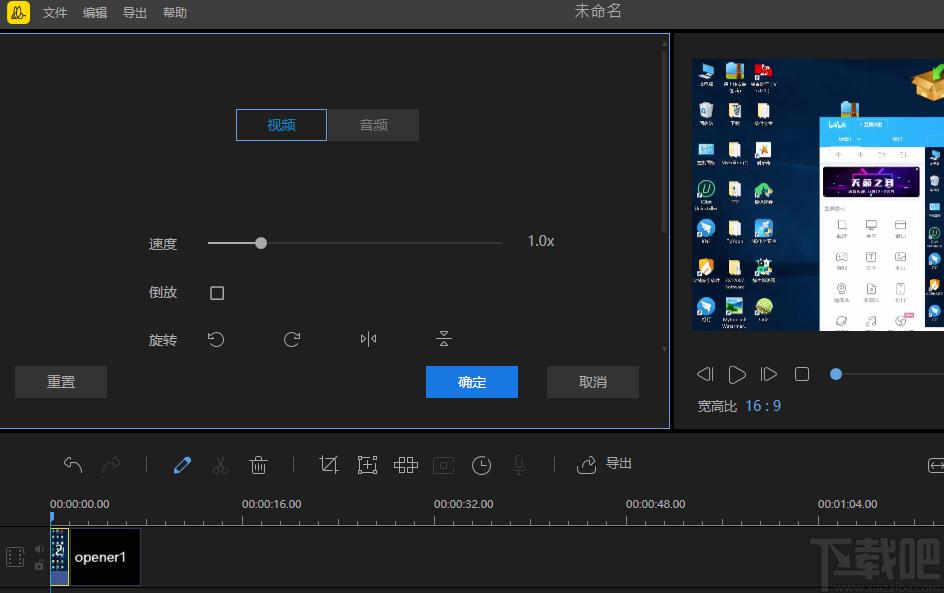Click timeline ruler at 00:00:48.00
This screenshot has height=593, width=944.
click(656, 504)
